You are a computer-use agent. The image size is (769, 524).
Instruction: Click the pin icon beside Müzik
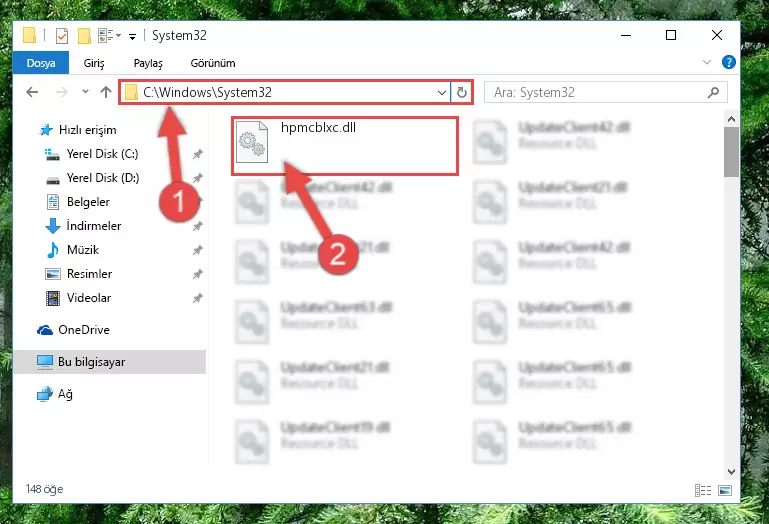[197, 250]
